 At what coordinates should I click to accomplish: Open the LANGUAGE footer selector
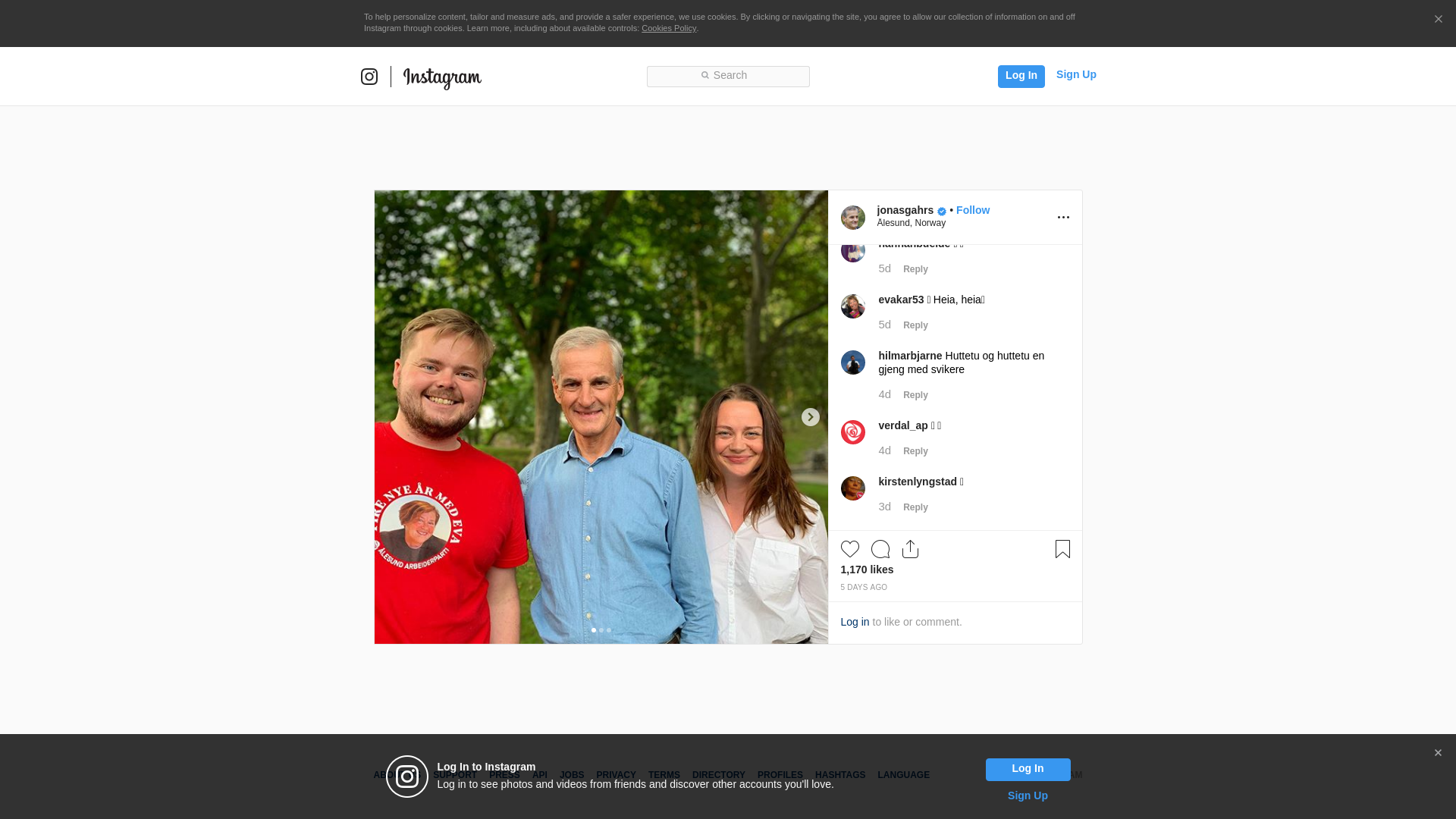coord(903,775)
